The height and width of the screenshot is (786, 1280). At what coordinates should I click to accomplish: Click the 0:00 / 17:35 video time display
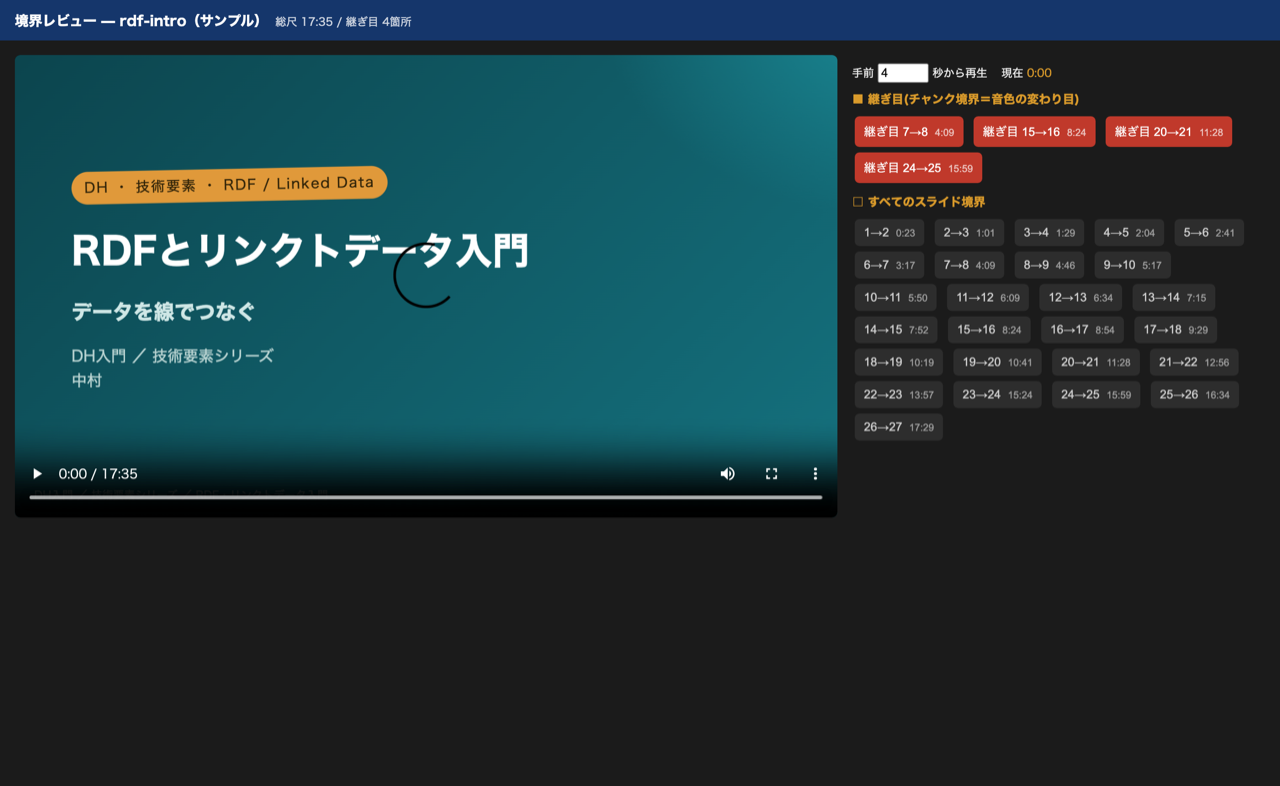(x=98, y=474)
